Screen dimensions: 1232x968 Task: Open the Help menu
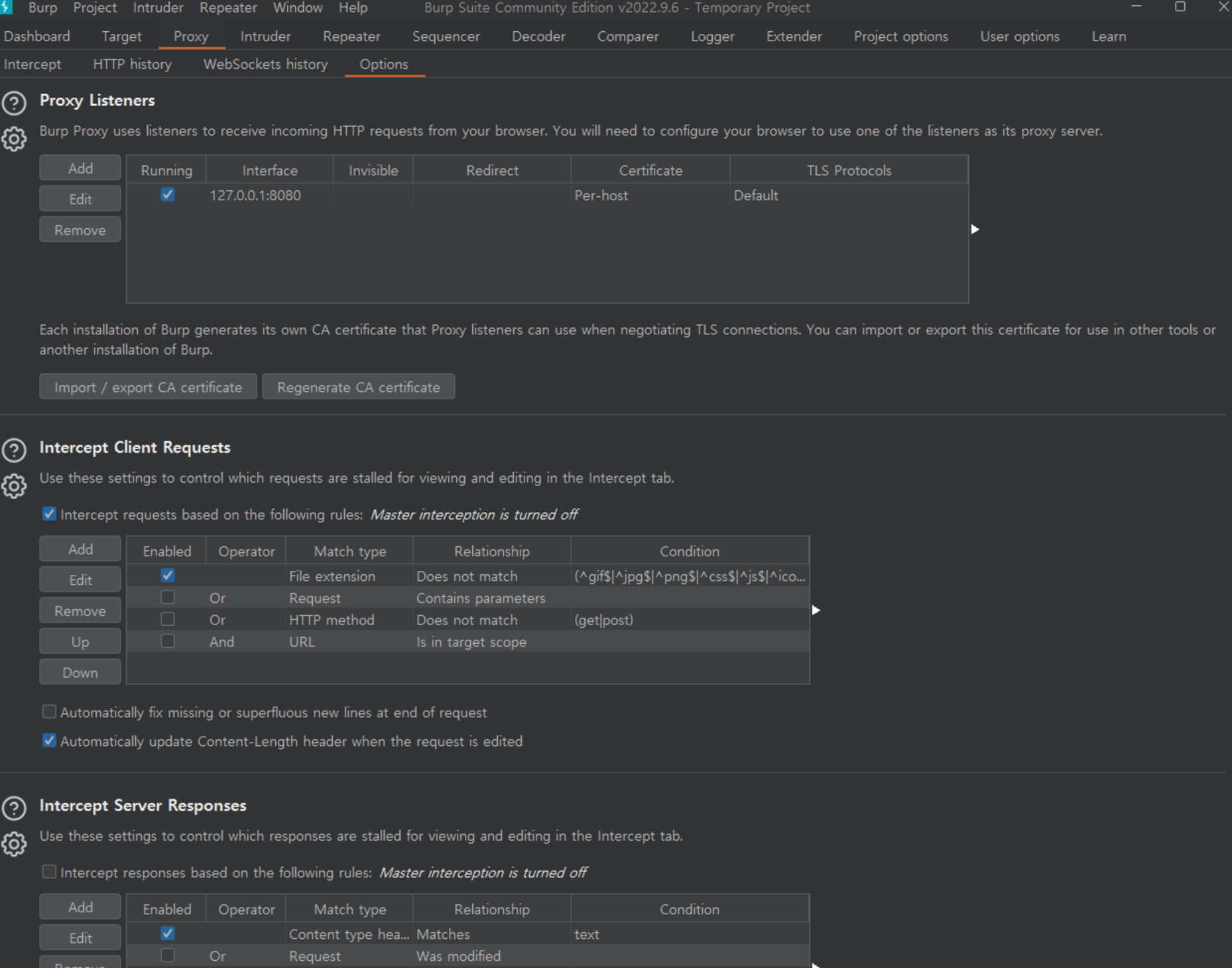click(x=353, y=8)
